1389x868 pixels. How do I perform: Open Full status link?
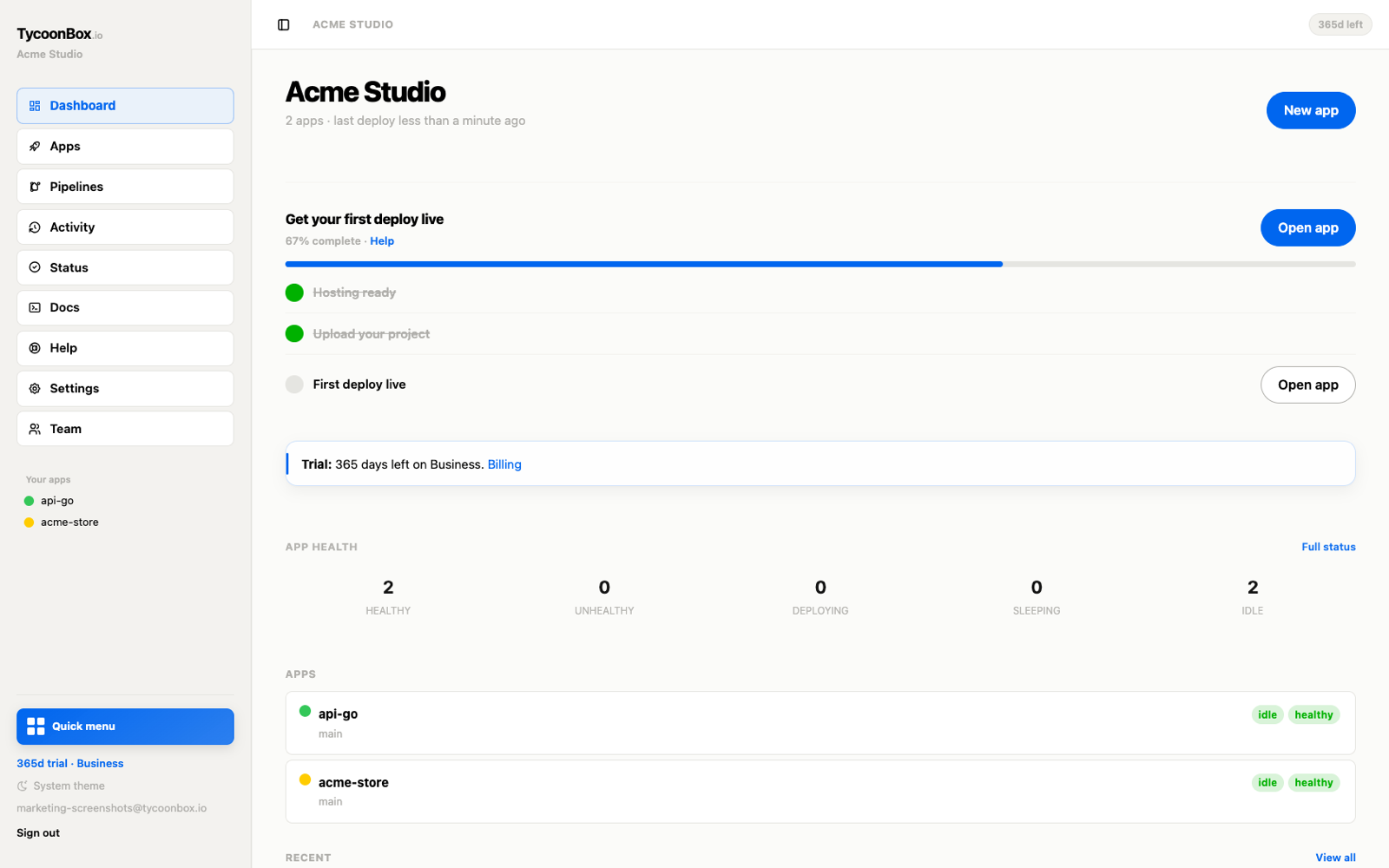click(1328, 547)
